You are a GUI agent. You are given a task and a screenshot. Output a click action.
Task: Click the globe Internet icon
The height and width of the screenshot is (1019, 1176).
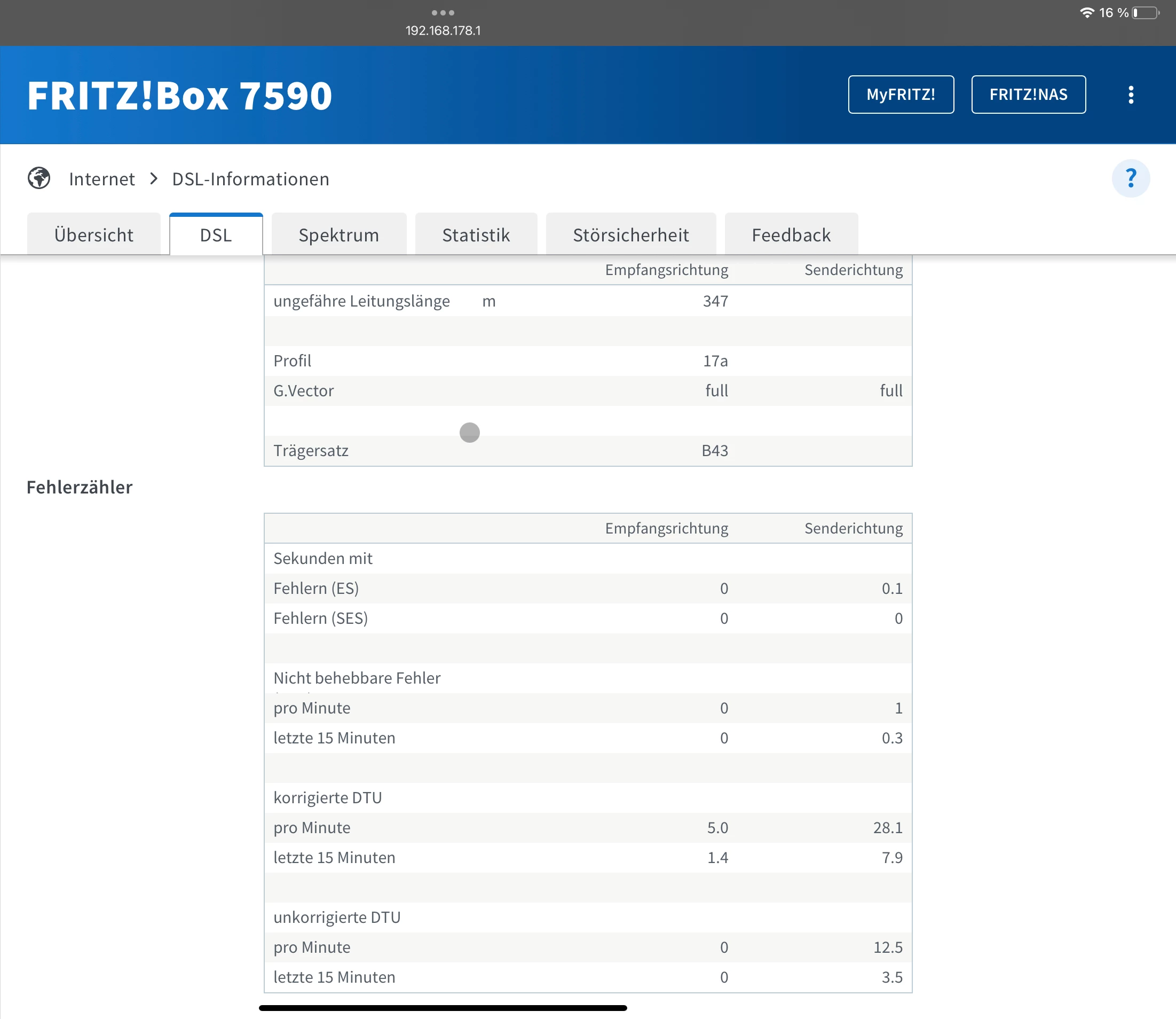[38, 178]
